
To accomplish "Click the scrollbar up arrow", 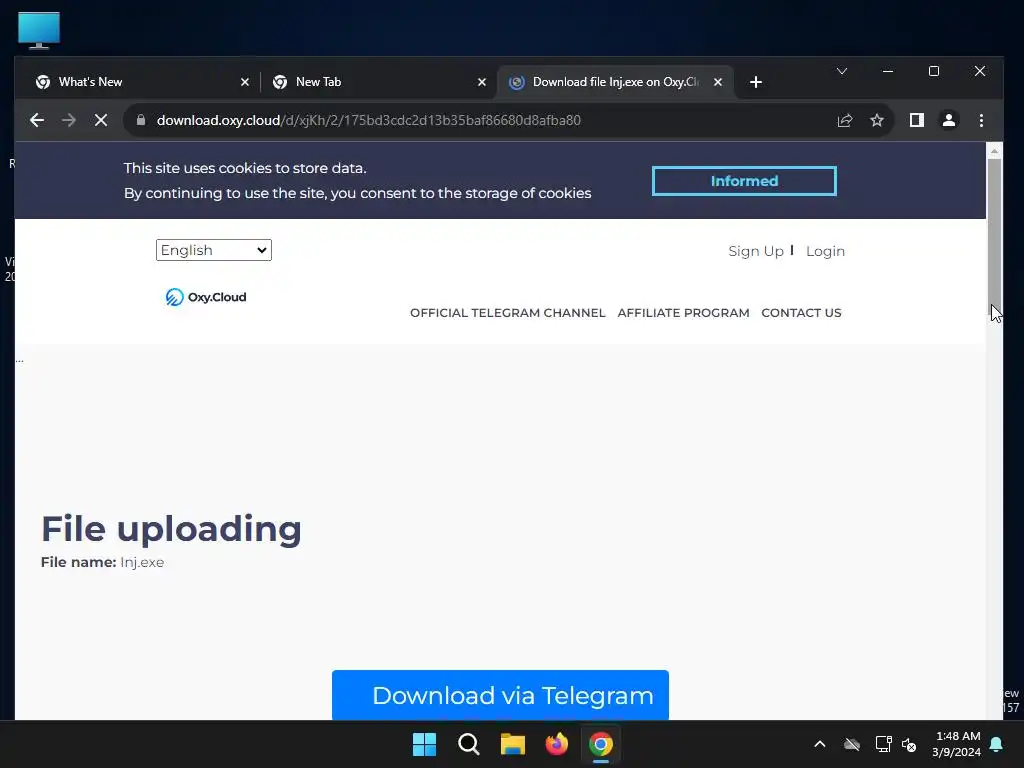I will pos(994,151).
